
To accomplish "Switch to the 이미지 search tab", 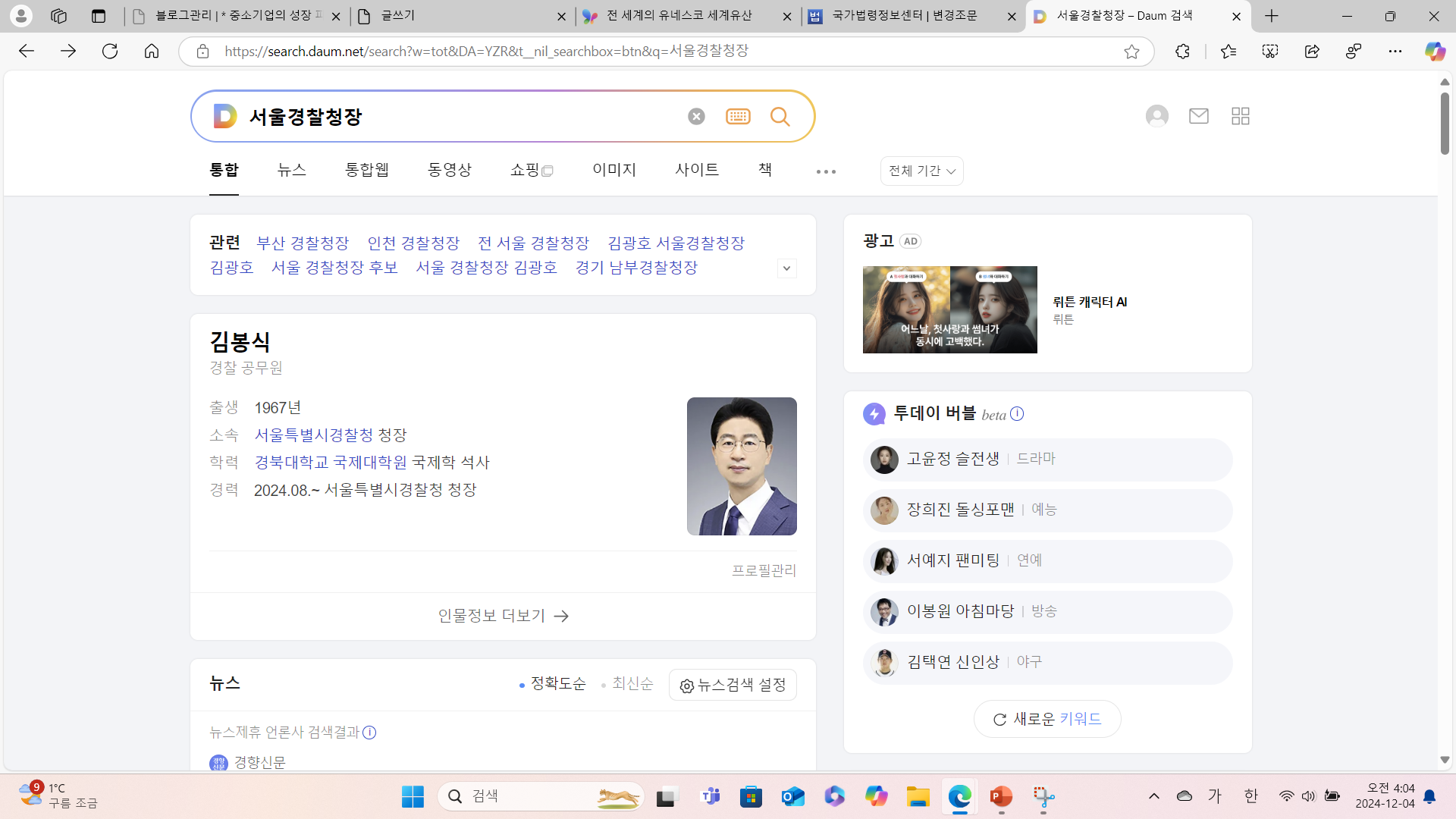I will click(614, 170).
